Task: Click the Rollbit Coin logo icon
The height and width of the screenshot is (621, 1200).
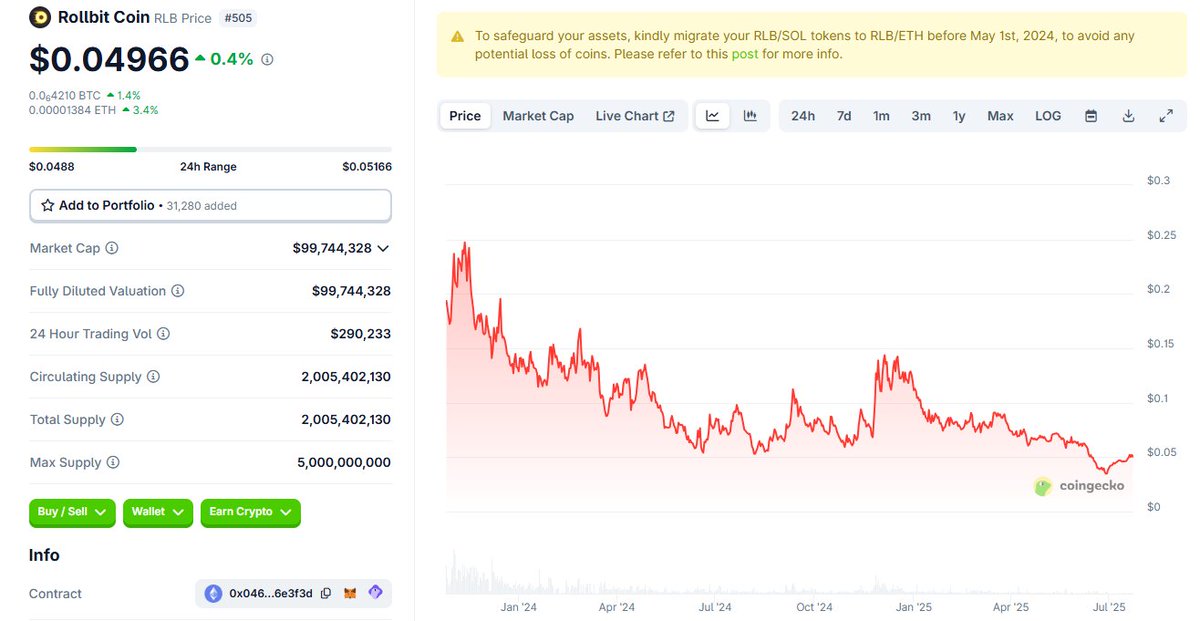Action: [40, 16]
